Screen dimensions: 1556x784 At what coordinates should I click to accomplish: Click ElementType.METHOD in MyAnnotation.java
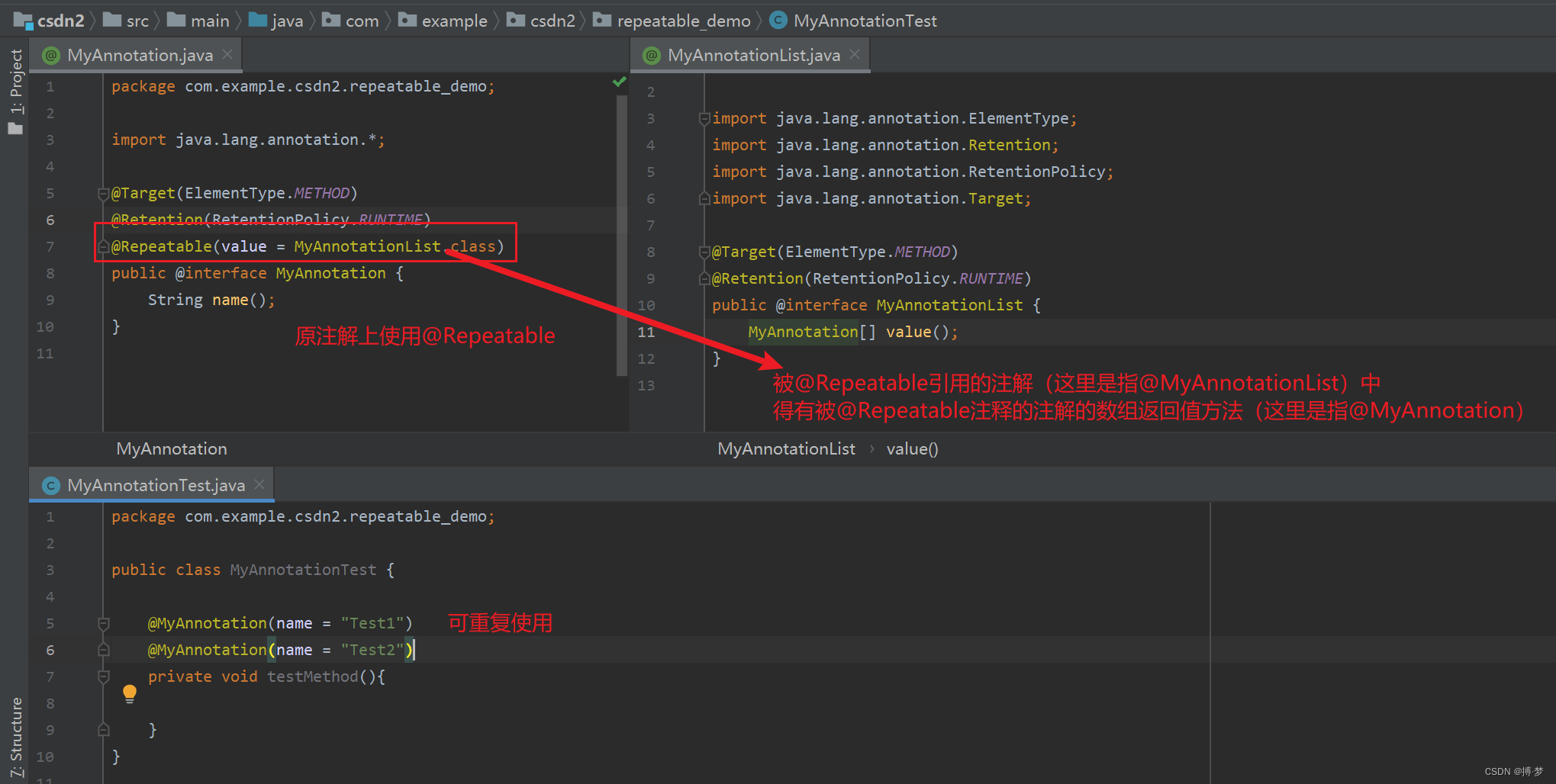pos(267,193)
